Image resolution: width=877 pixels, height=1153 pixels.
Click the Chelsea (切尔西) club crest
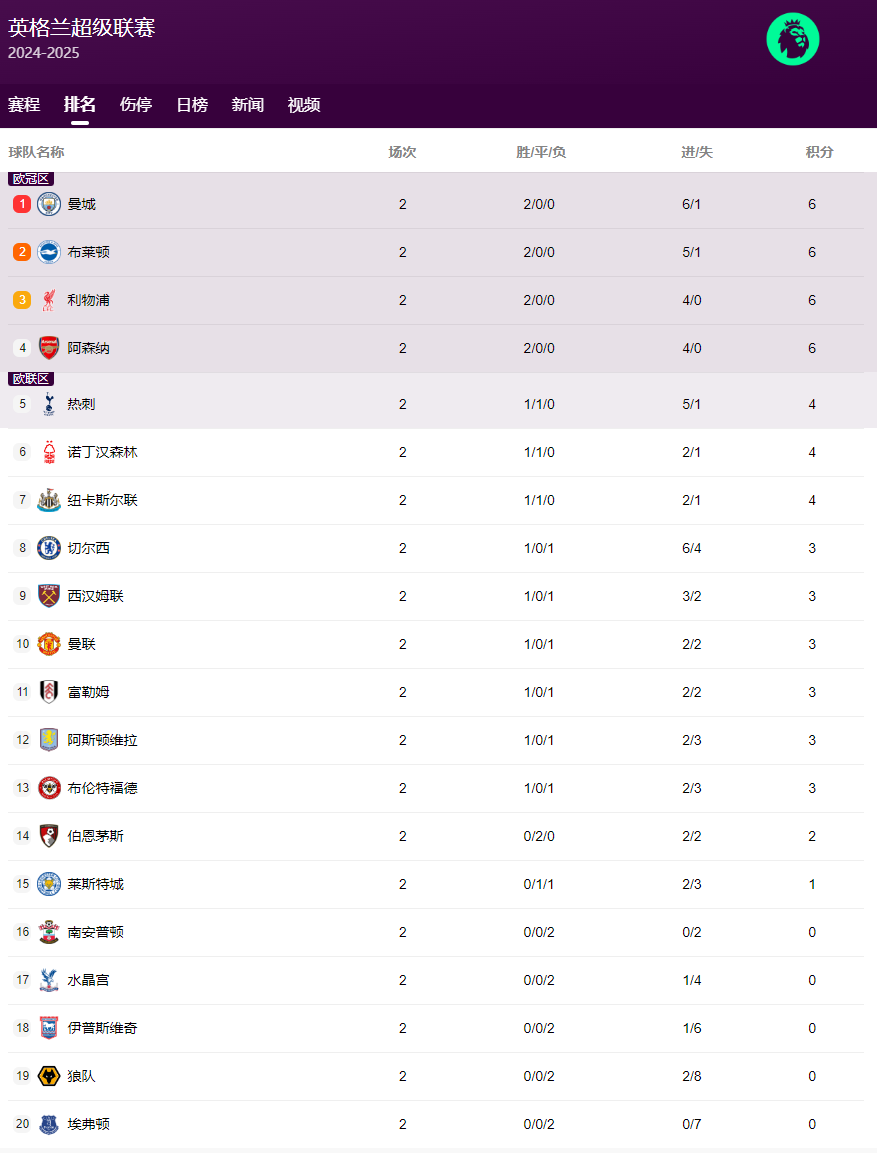[49, 548]
